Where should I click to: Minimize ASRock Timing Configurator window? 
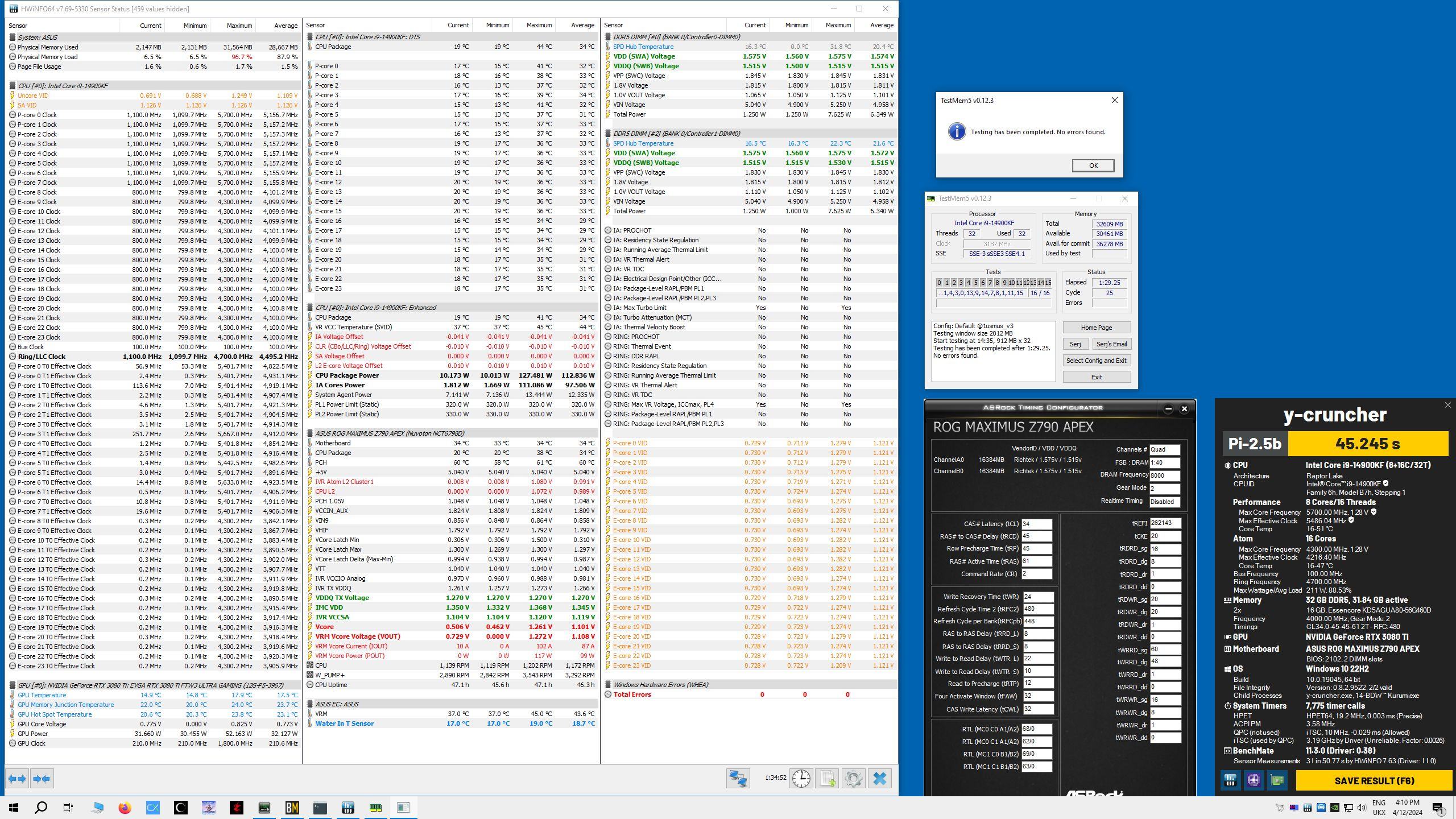1168,408
